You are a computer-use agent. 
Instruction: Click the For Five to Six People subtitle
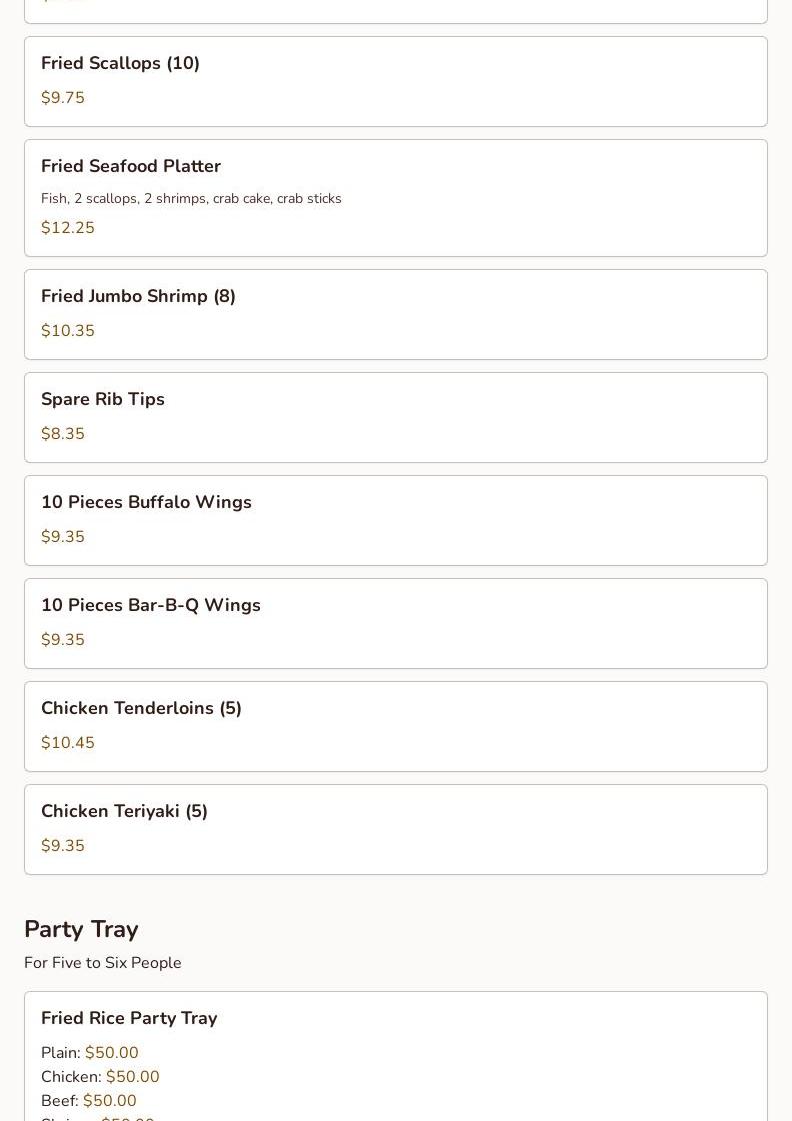coord(103,963)
